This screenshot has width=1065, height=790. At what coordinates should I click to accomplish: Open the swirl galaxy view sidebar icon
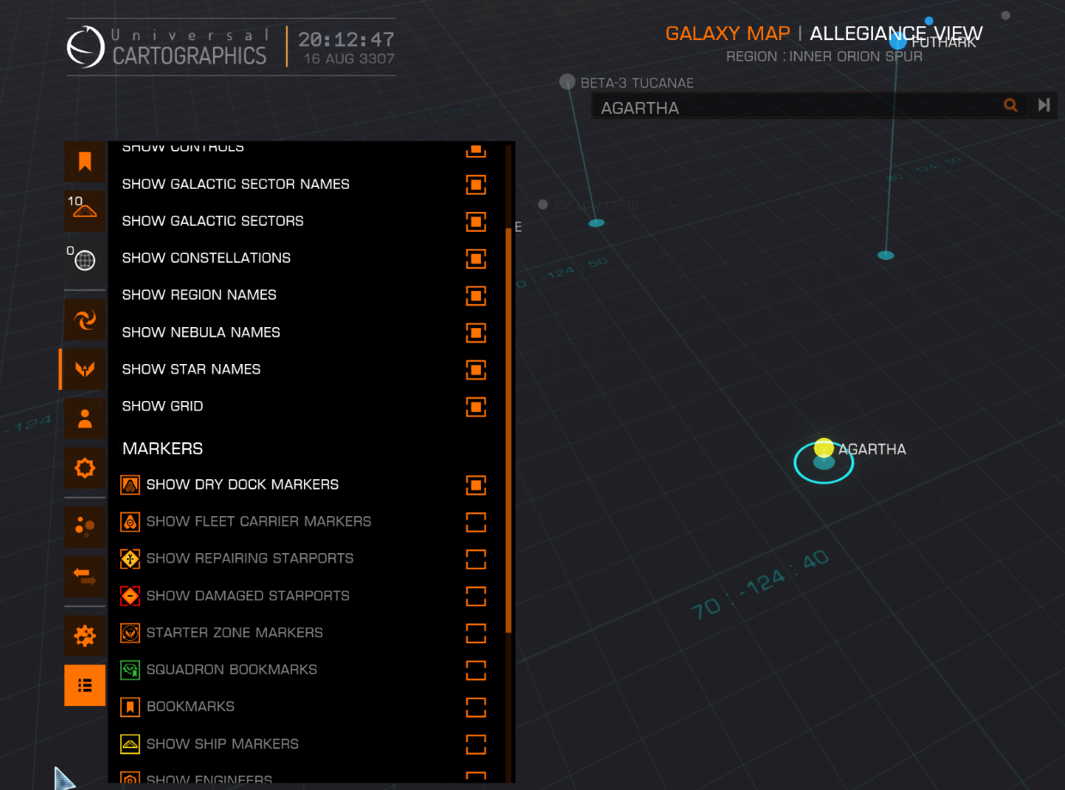[85, 319]
